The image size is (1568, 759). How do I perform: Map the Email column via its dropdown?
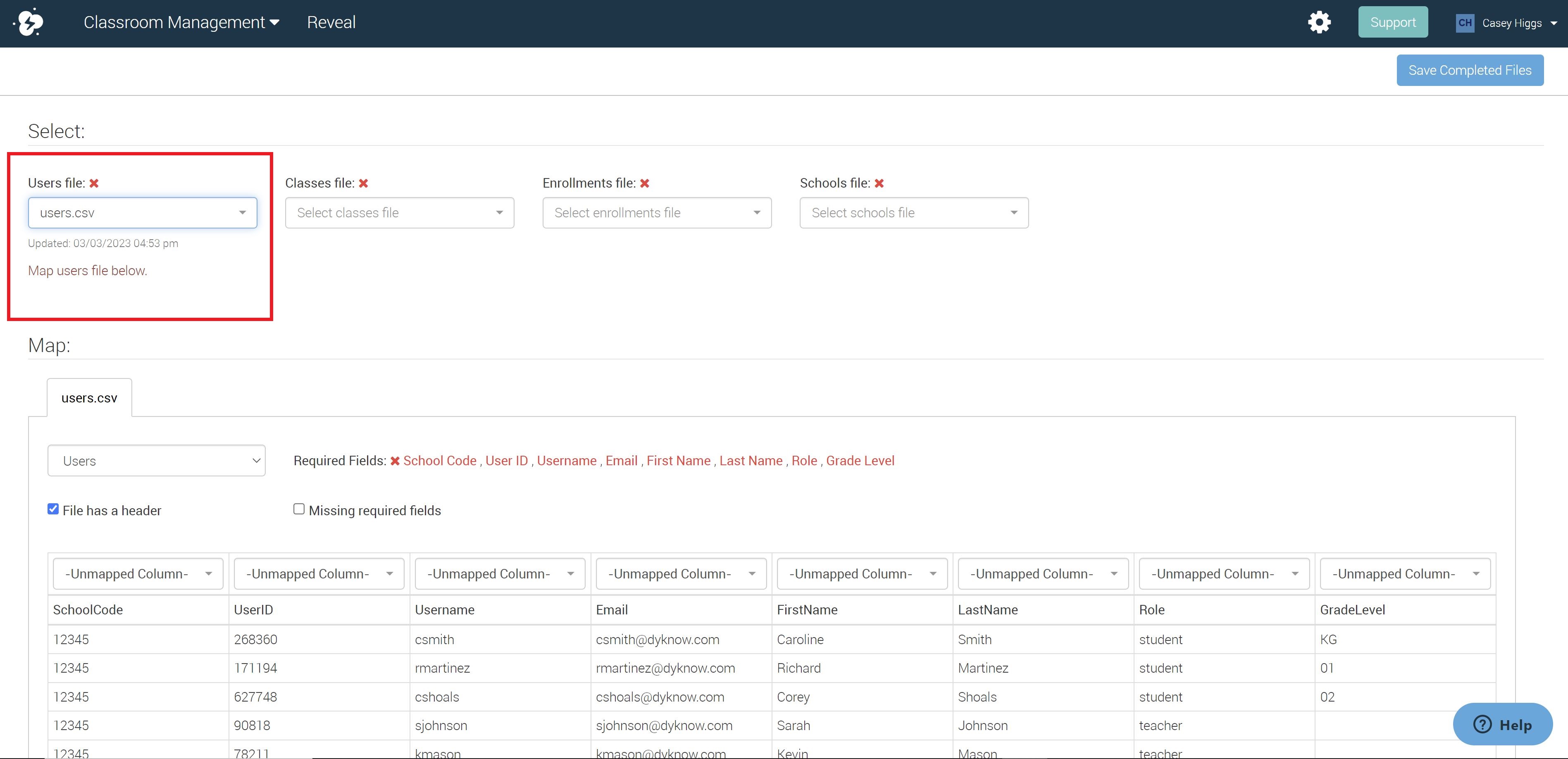[681, 574]
